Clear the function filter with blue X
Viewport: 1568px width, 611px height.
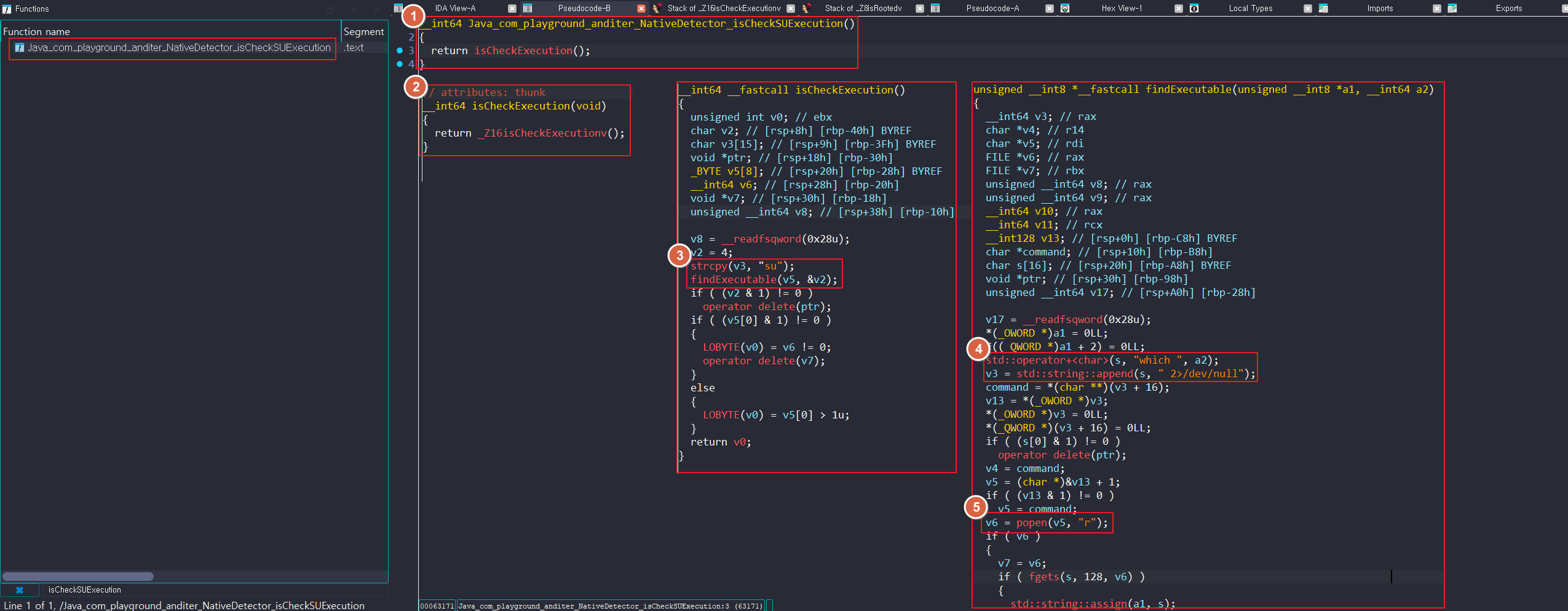[20, 589]
